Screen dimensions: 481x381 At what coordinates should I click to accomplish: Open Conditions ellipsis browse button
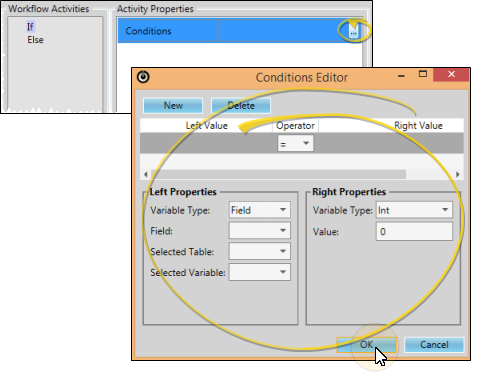353,31
